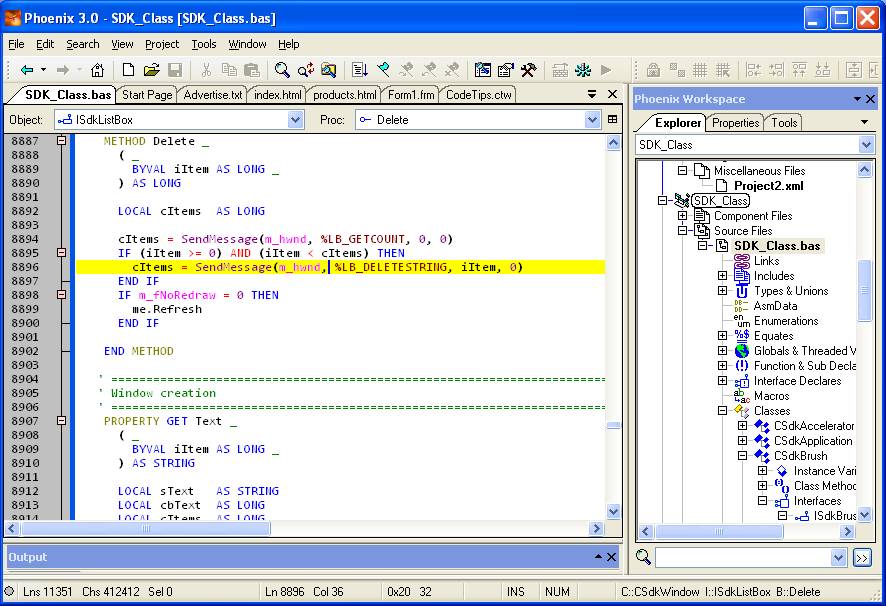Close the Output panel
The image size is (886, 606).
(x=611, y=557)
